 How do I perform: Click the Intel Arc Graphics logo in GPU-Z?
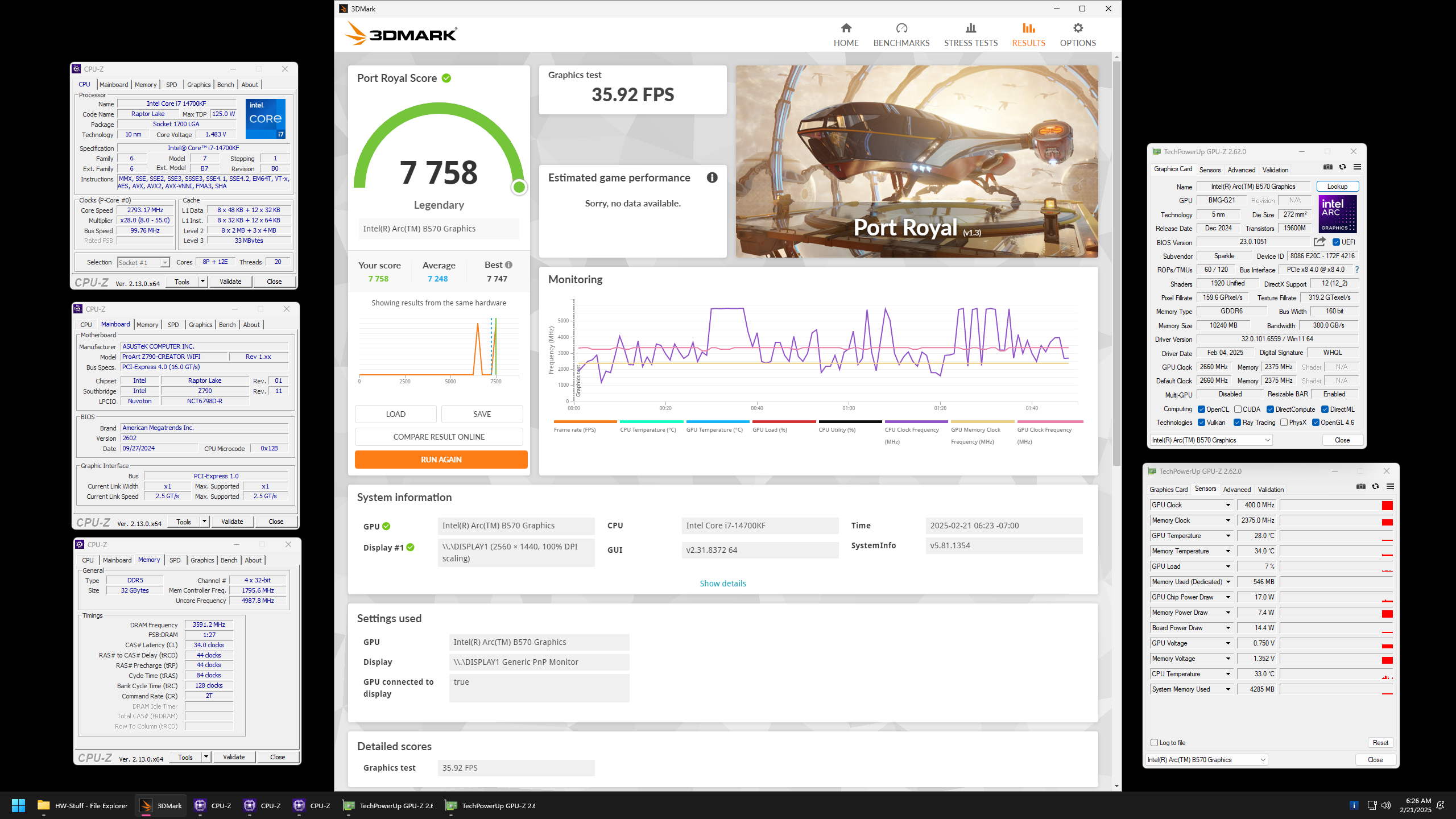tap(1338, 214)
